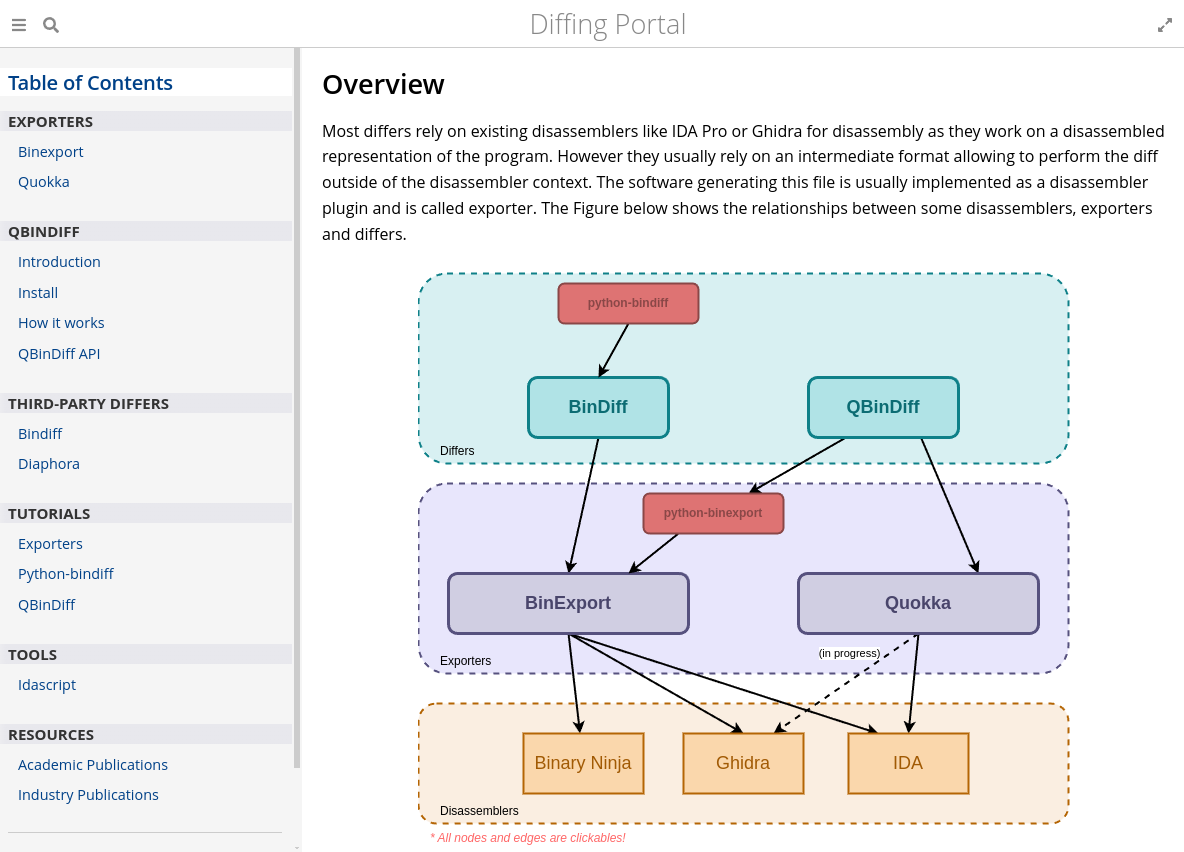Click the search magnifier icon
1184x852 pixels.
coord(51,25)
